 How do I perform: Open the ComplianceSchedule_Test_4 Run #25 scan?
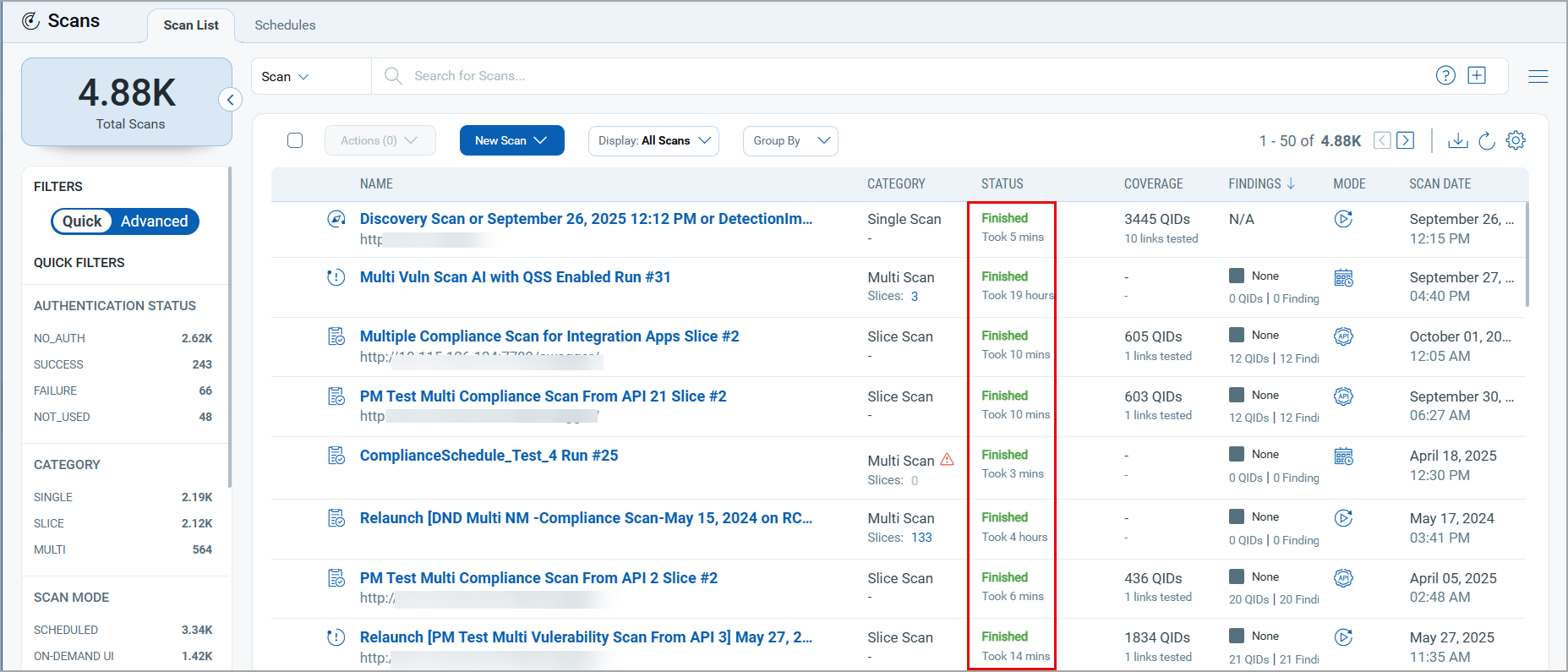point(489,456)
